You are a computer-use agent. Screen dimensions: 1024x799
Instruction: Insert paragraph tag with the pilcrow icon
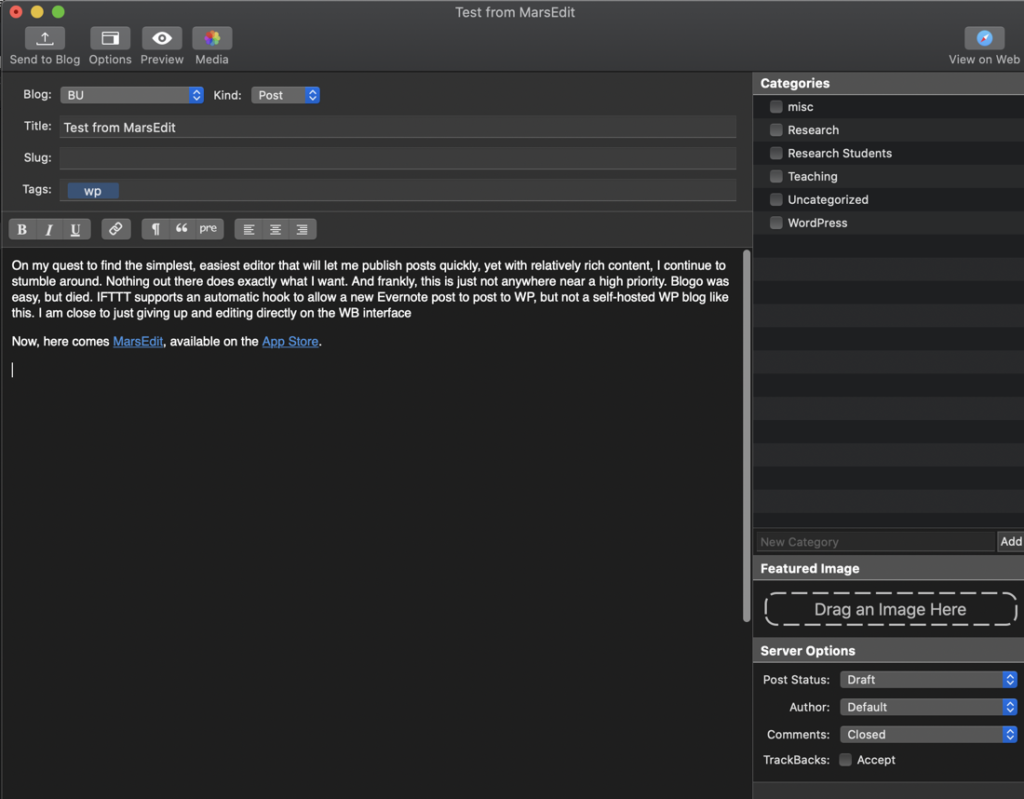(x=155, y=229)
